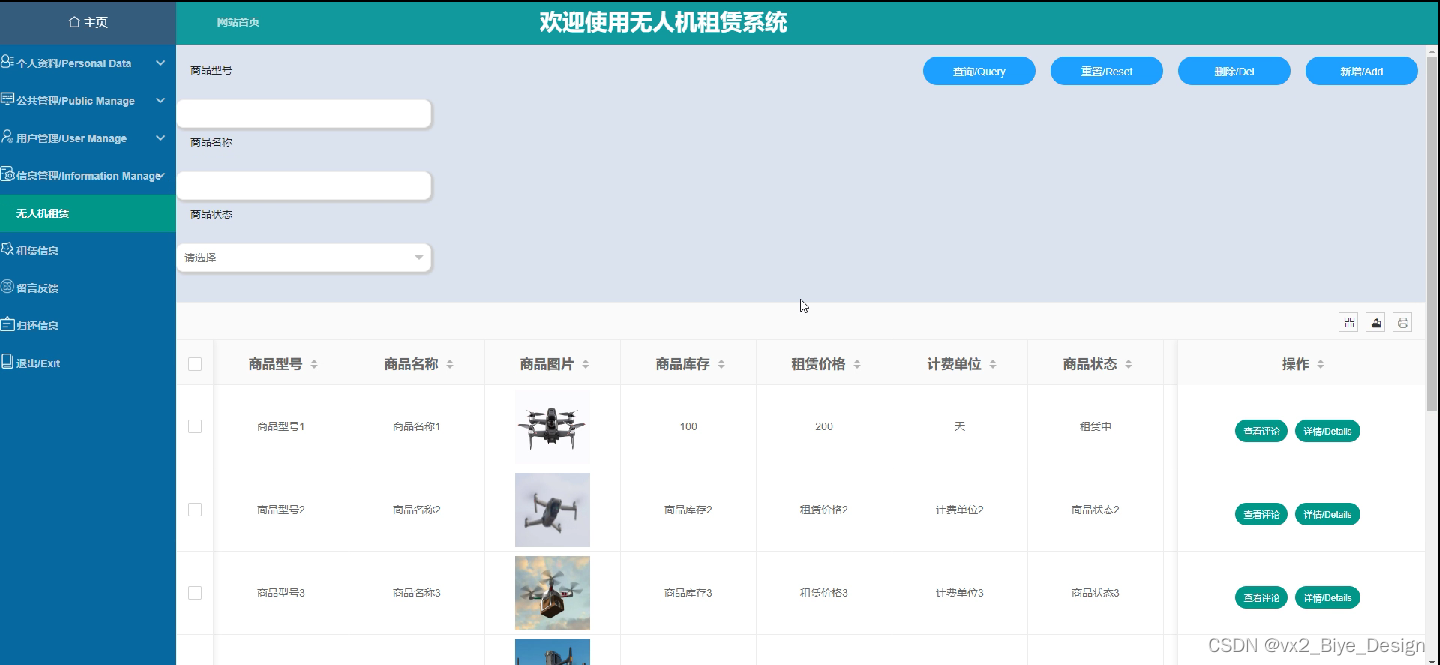Click rental price value 200

coord(824,427)
